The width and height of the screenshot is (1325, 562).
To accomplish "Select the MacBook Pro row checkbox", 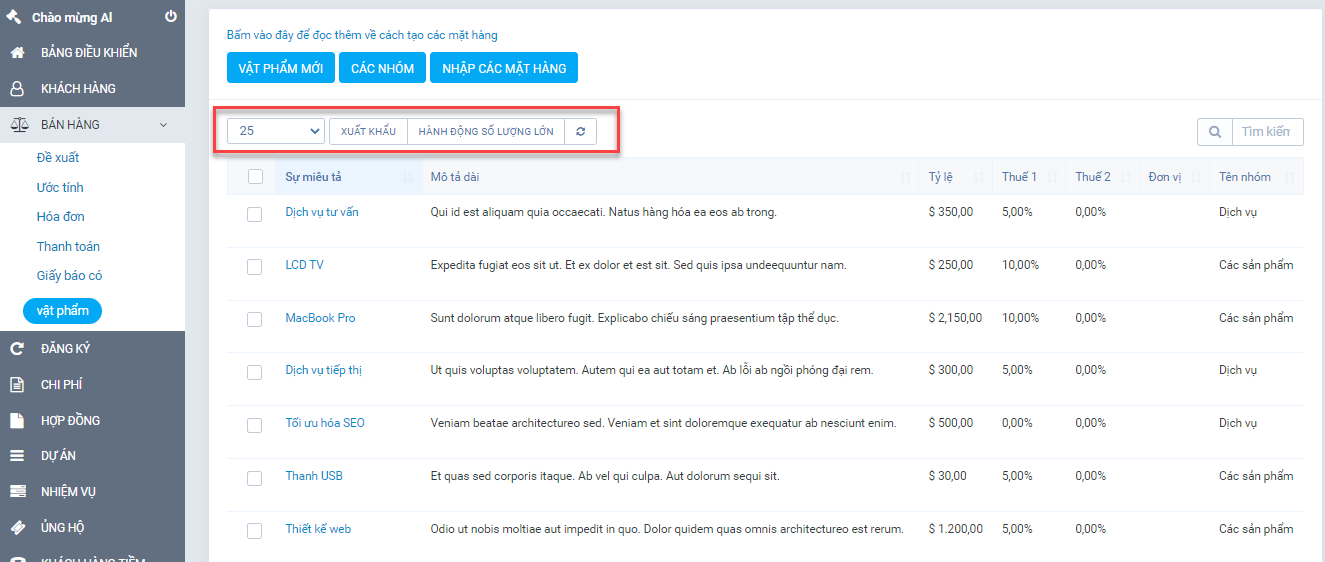I will [255, 319].
